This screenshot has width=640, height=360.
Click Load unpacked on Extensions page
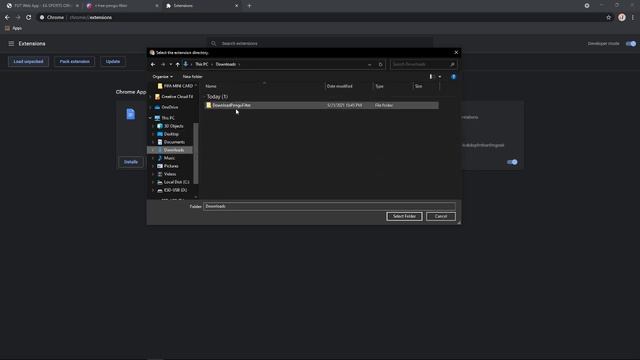(x=28, y=62)
